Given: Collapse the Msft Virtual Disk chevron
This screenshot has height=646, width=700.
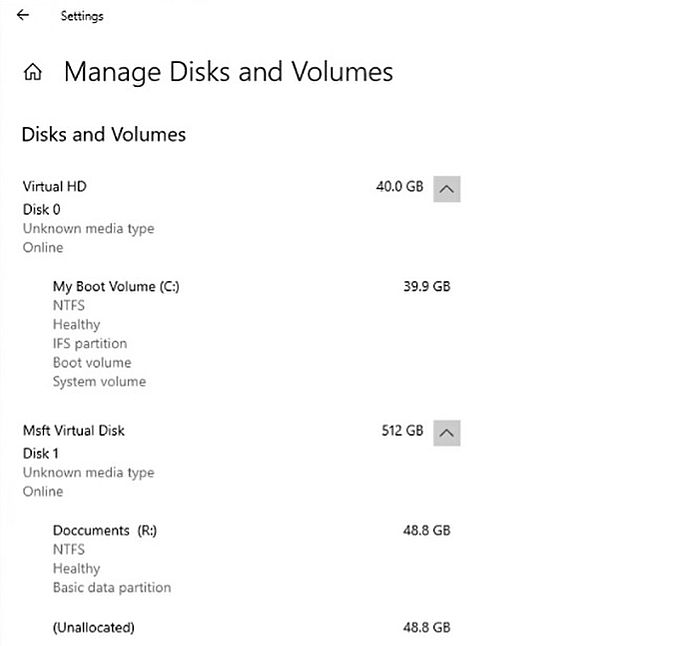Looking at the screenshot, I should [x=447, y=433].
